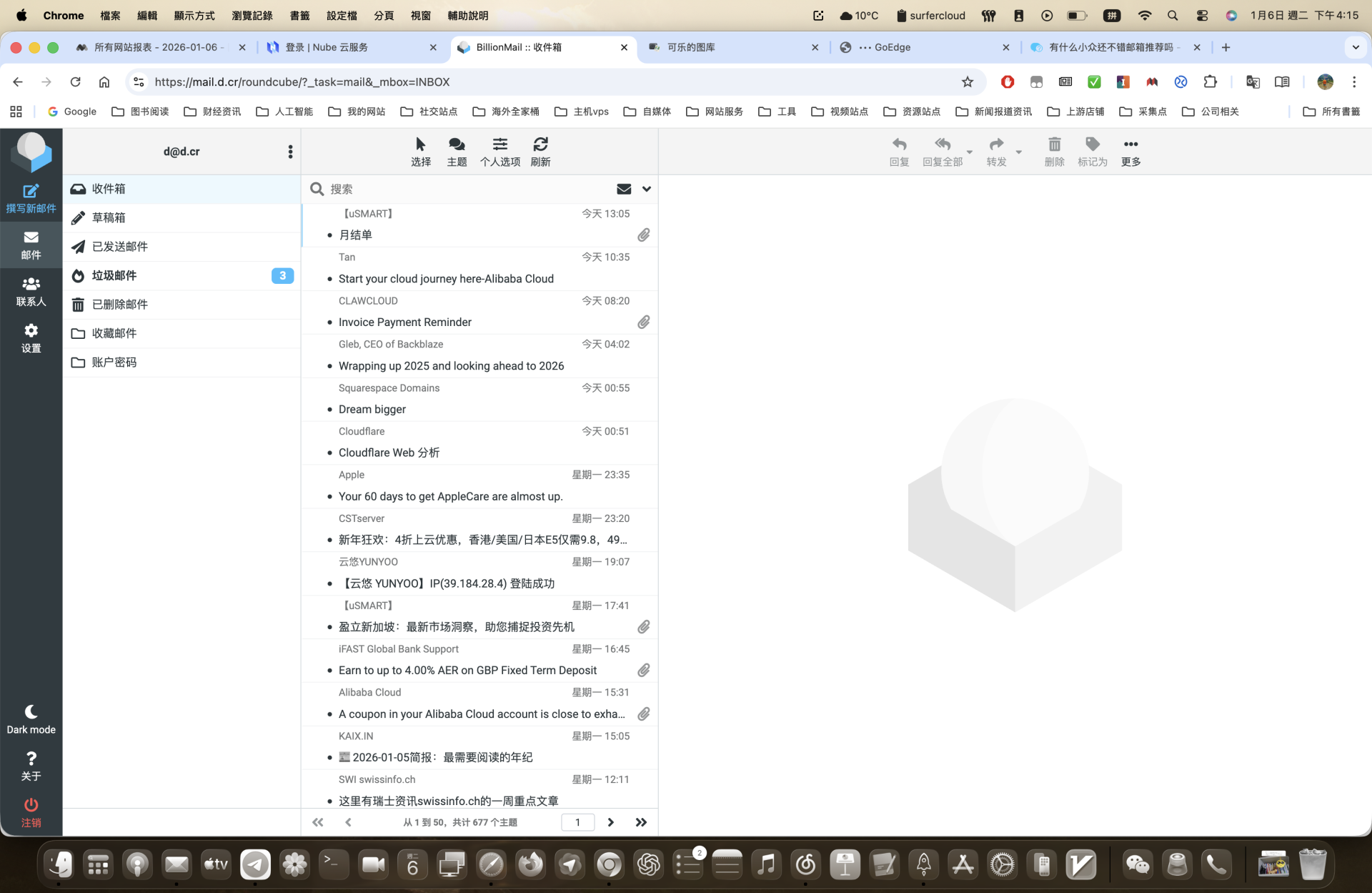Expand the 回复全部 dropdown arrow
This screenshot has height=893, width=1372.
coord(970,152)
